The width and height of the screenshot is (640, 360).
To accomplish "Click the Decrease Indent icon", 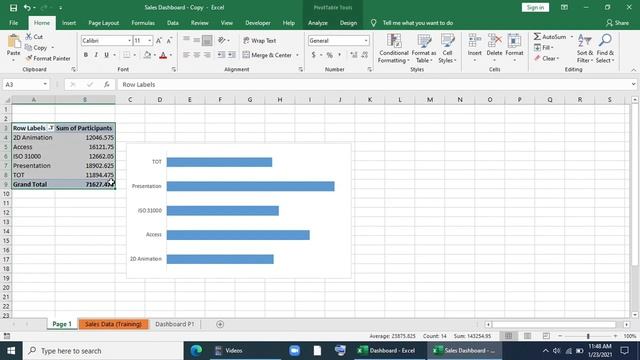I will 221,55.
